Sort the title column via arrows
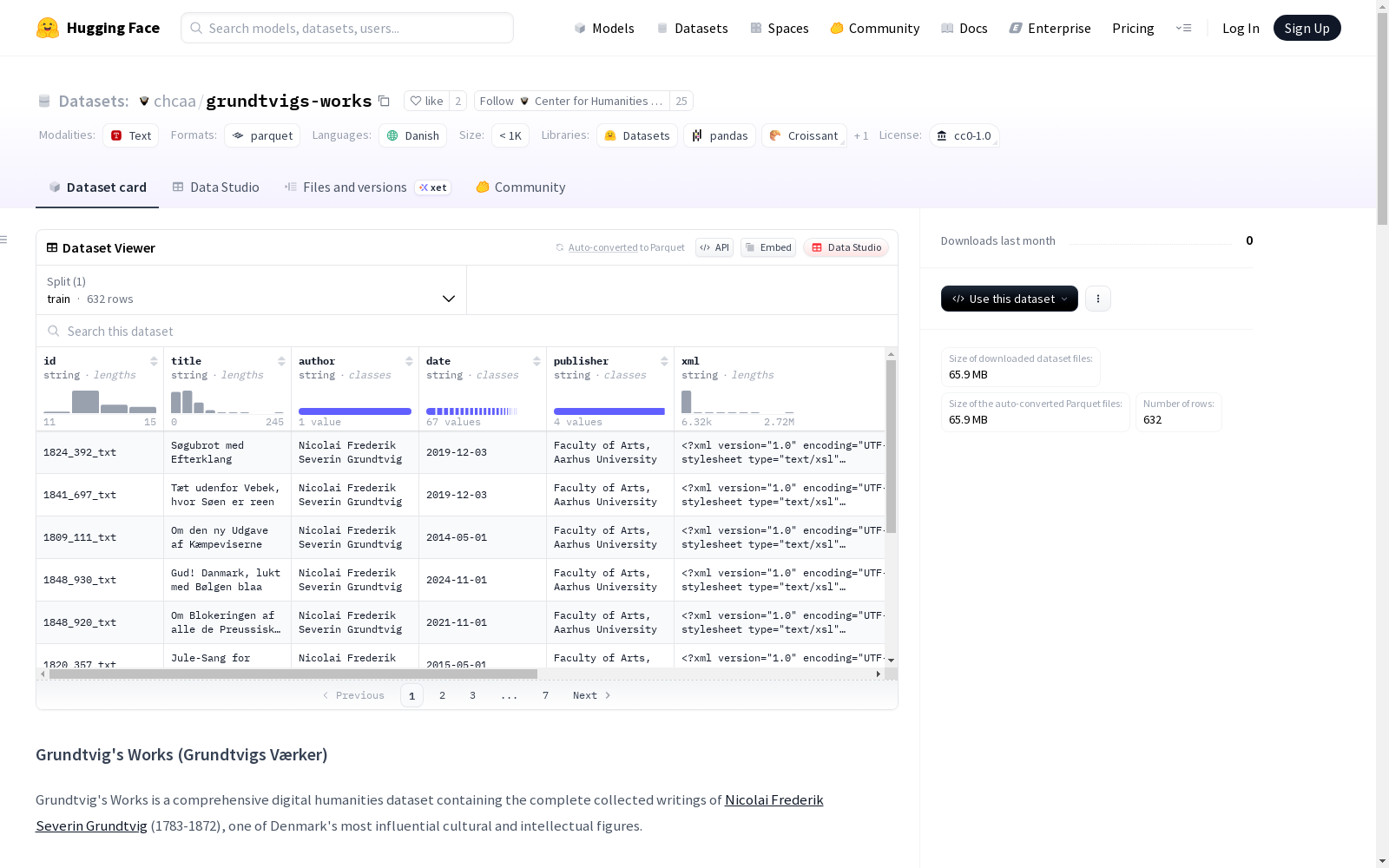This screenshot has width=1389, height=868. coord(281,361)
